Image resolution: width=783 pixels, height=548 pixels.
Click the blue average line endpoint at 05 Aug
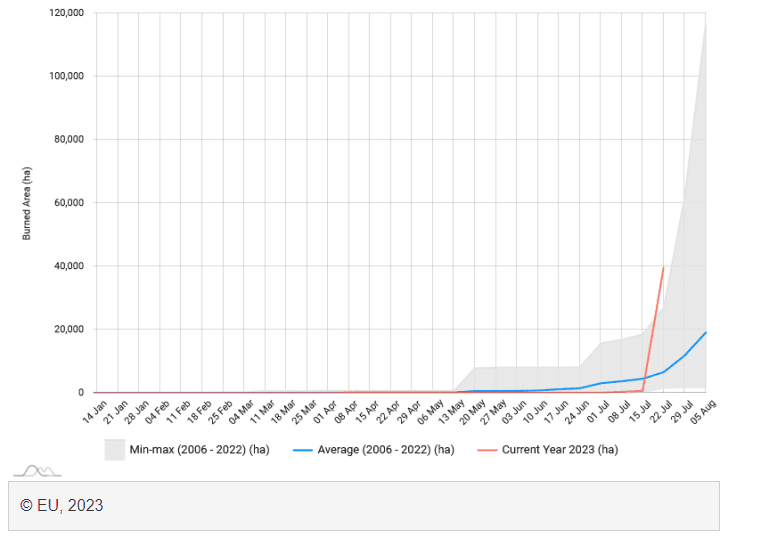[706, 333]
